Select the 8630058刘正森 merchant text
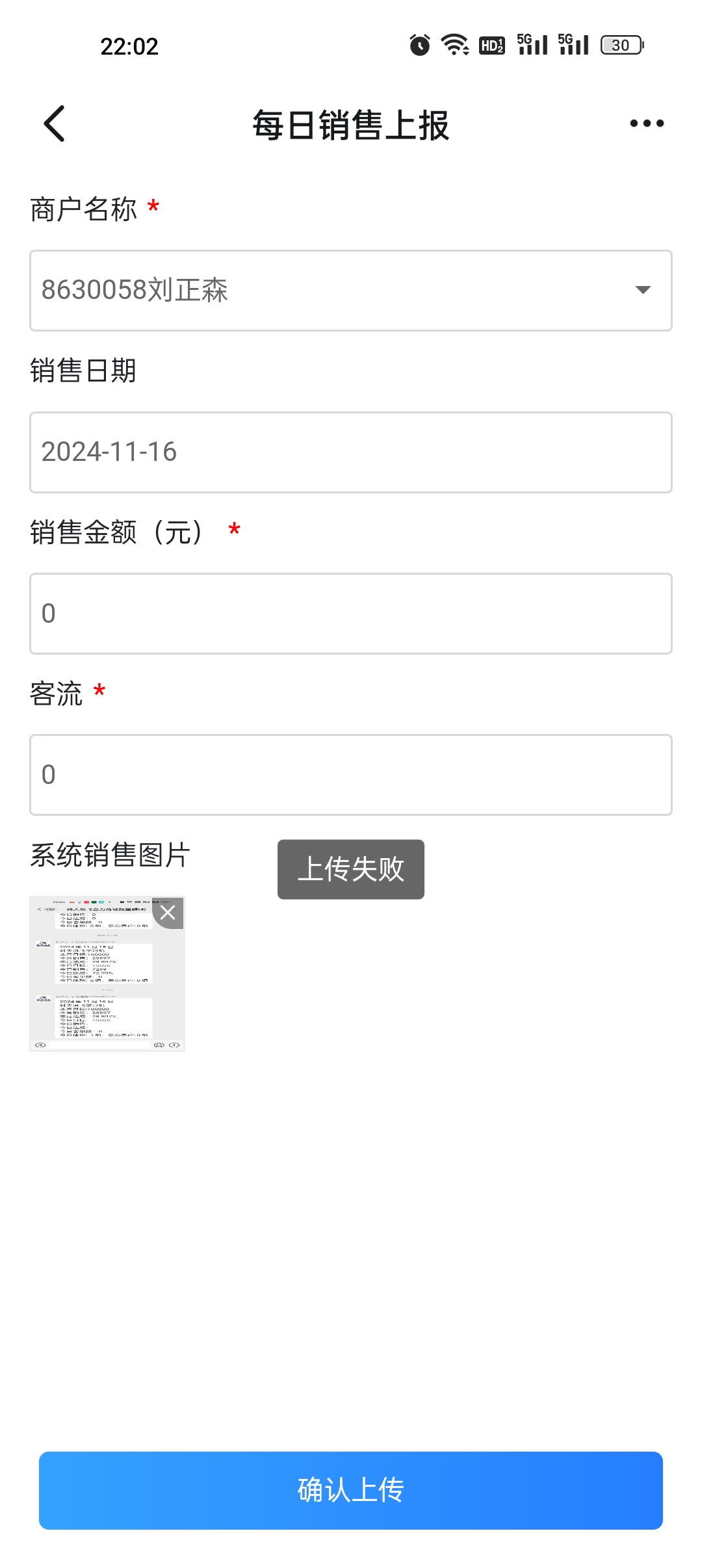 pyautogui.click(x=135, y=290)
